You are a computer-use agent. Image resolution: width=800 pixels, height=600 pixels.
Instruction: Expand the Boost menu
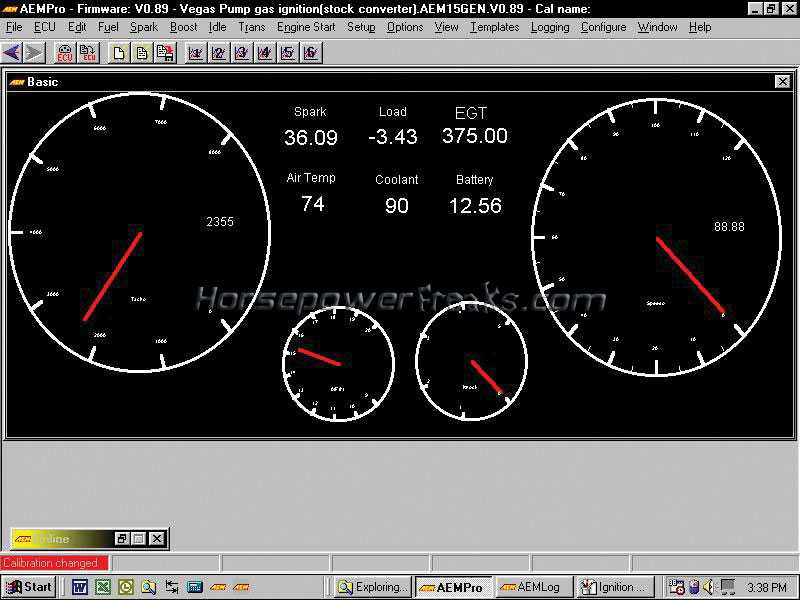click(183, 27)
